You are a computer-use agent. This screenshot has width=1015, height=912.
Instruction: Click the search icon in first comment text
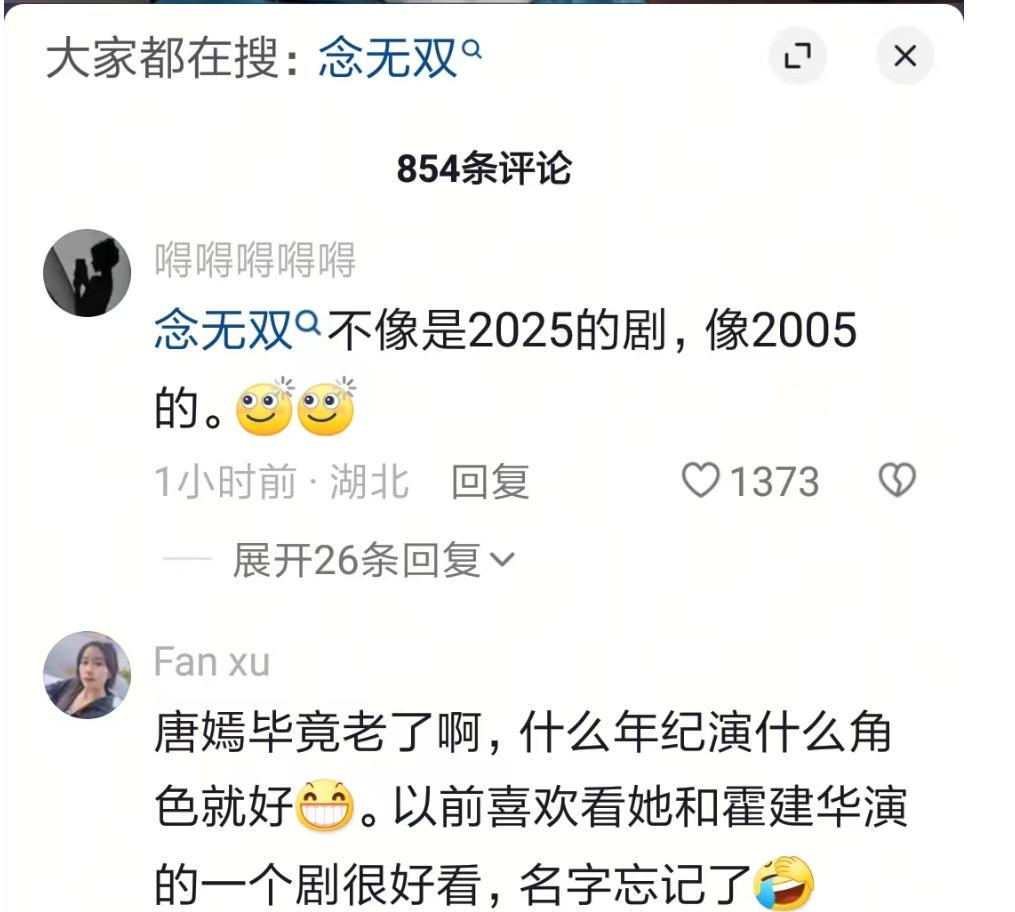tap(308, 322)
